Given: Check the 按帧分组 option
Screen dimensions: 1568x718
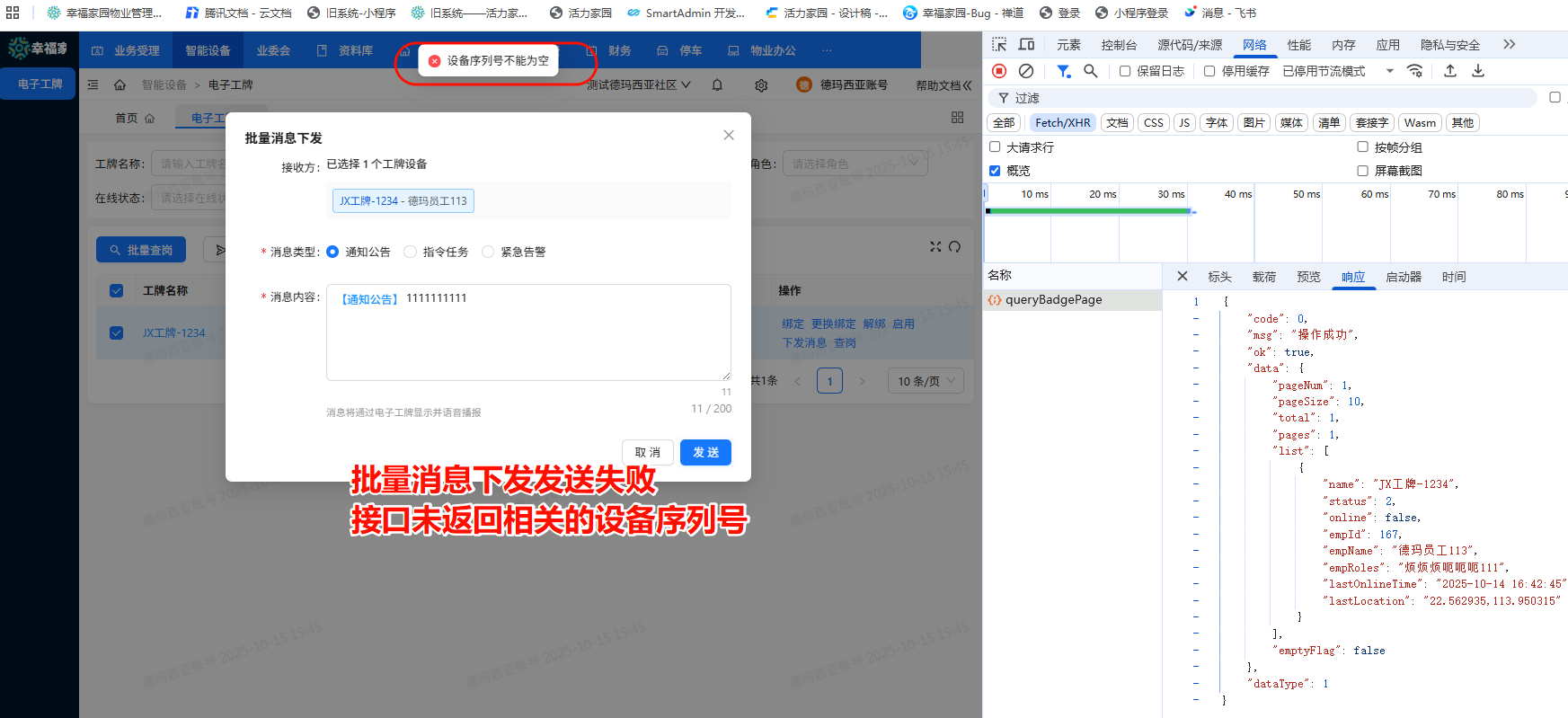Looking at the screenshot, I should pos(1362,146).
